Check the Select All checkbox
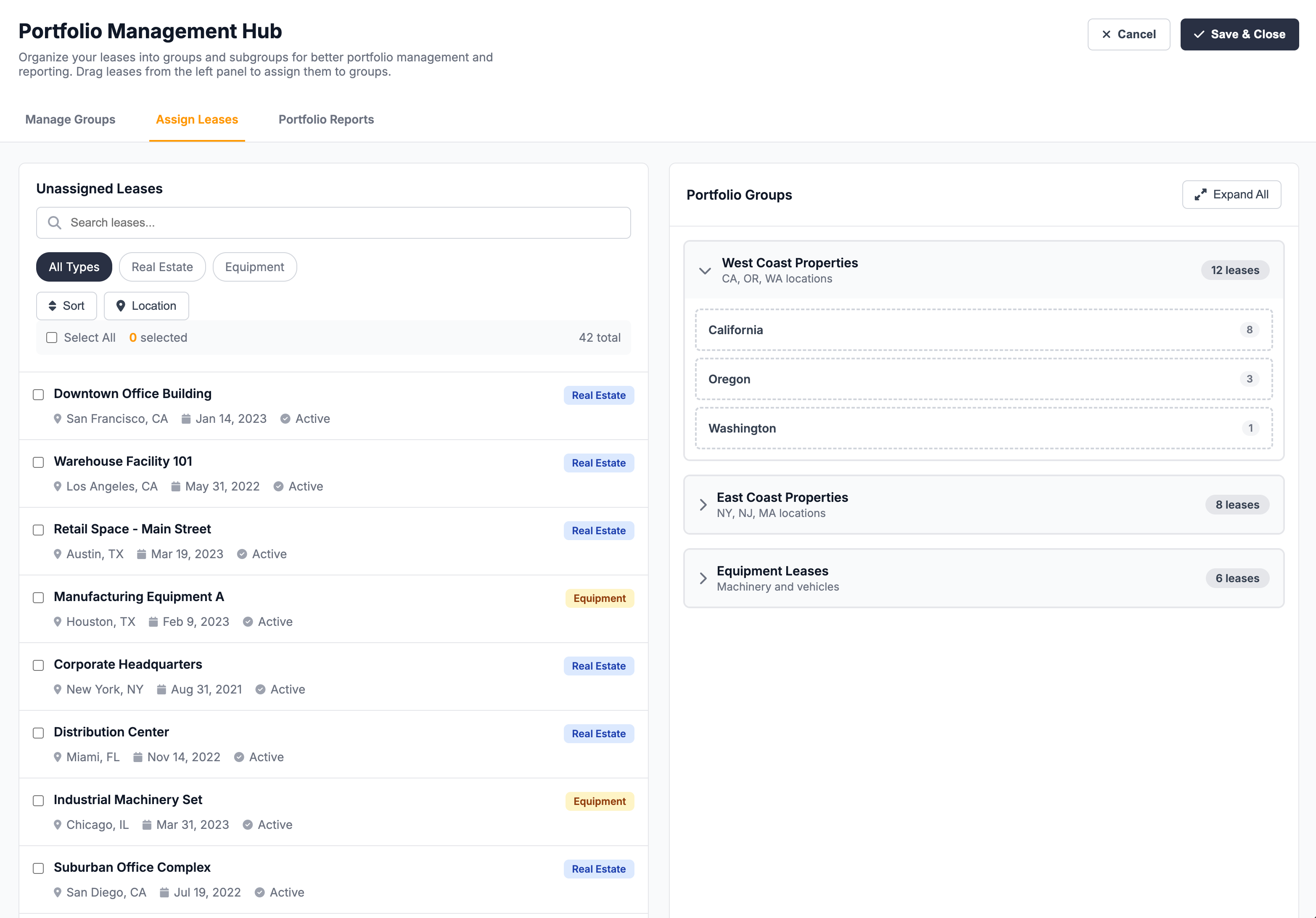This screenshot has width=1316, height=918. (52, 338)
